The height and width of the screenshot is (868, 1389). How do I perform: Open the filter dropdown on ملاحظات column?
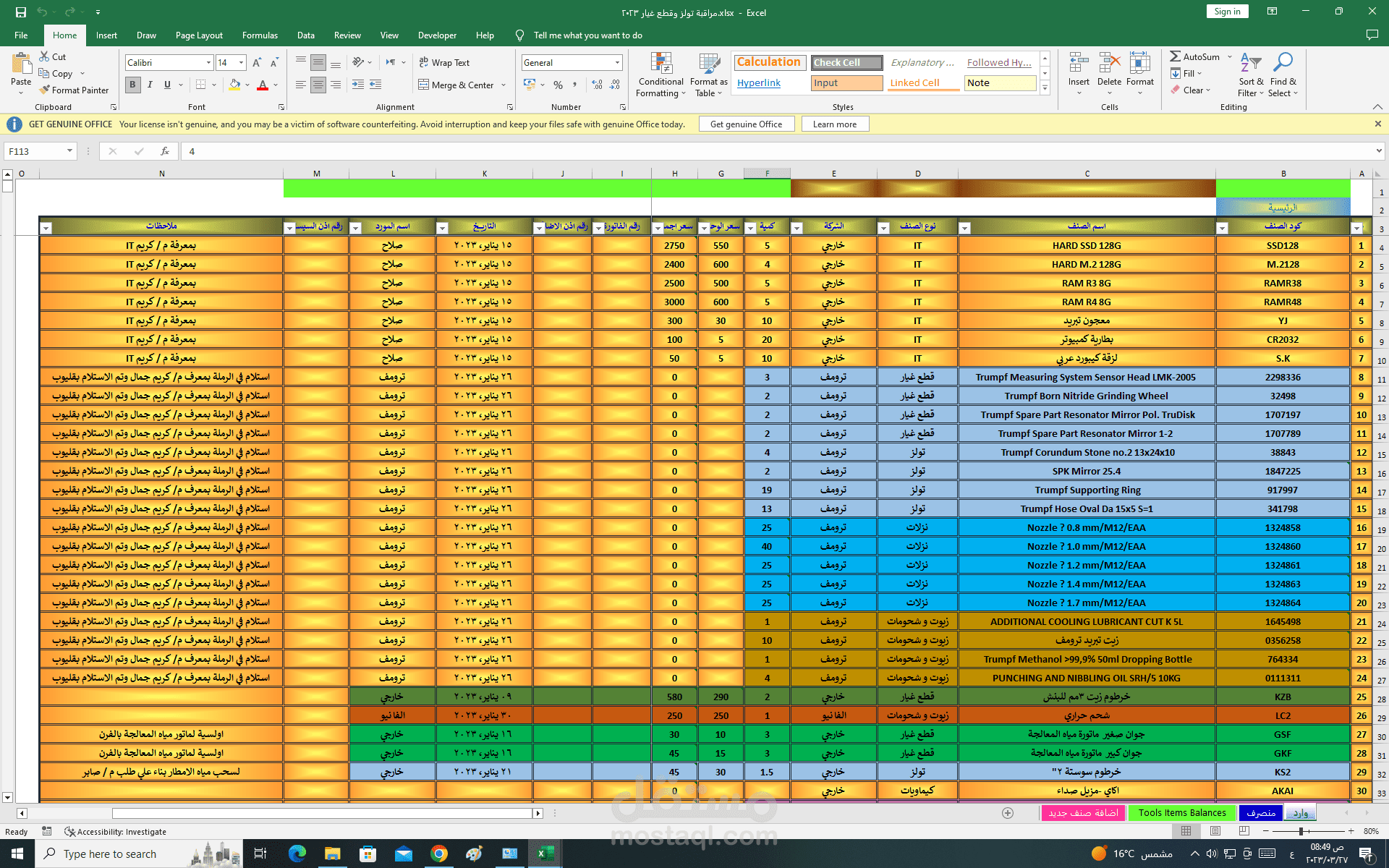click(x=46, y=228)
